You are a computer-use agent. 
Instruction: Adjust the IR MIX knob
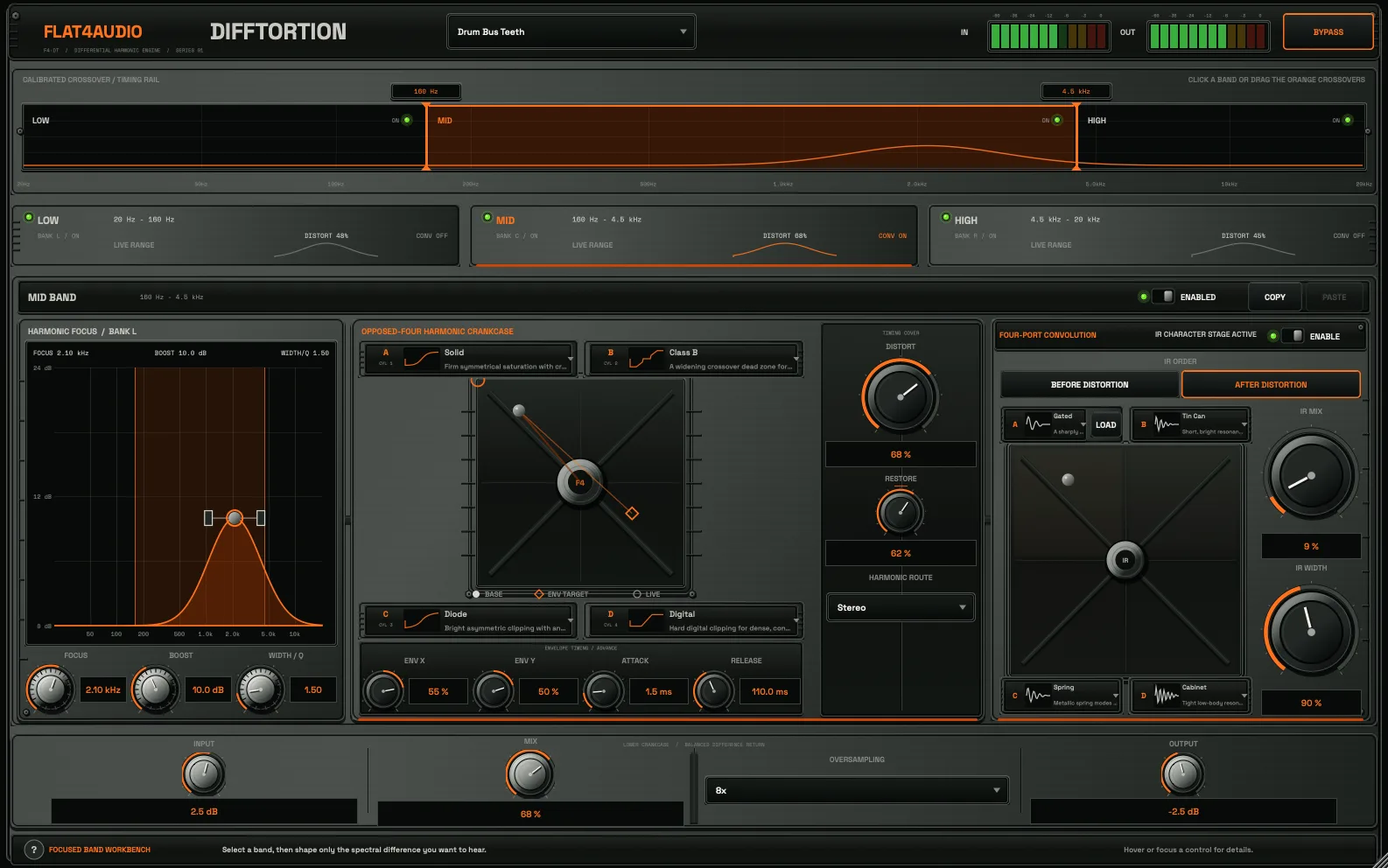(1310, 477)
